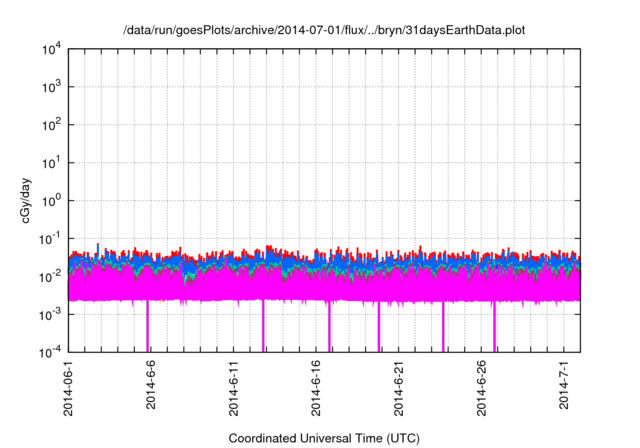Click the '2014-6-26' date label
Image resolution: width=640 pixels, height=448 pixels.
point(481,388)
